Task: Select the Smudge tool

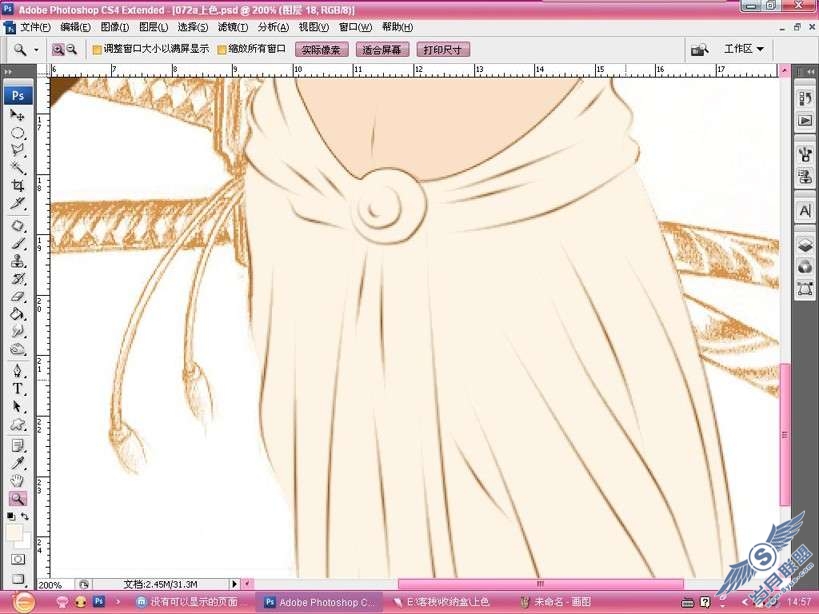Action: [x=17, y=332]
